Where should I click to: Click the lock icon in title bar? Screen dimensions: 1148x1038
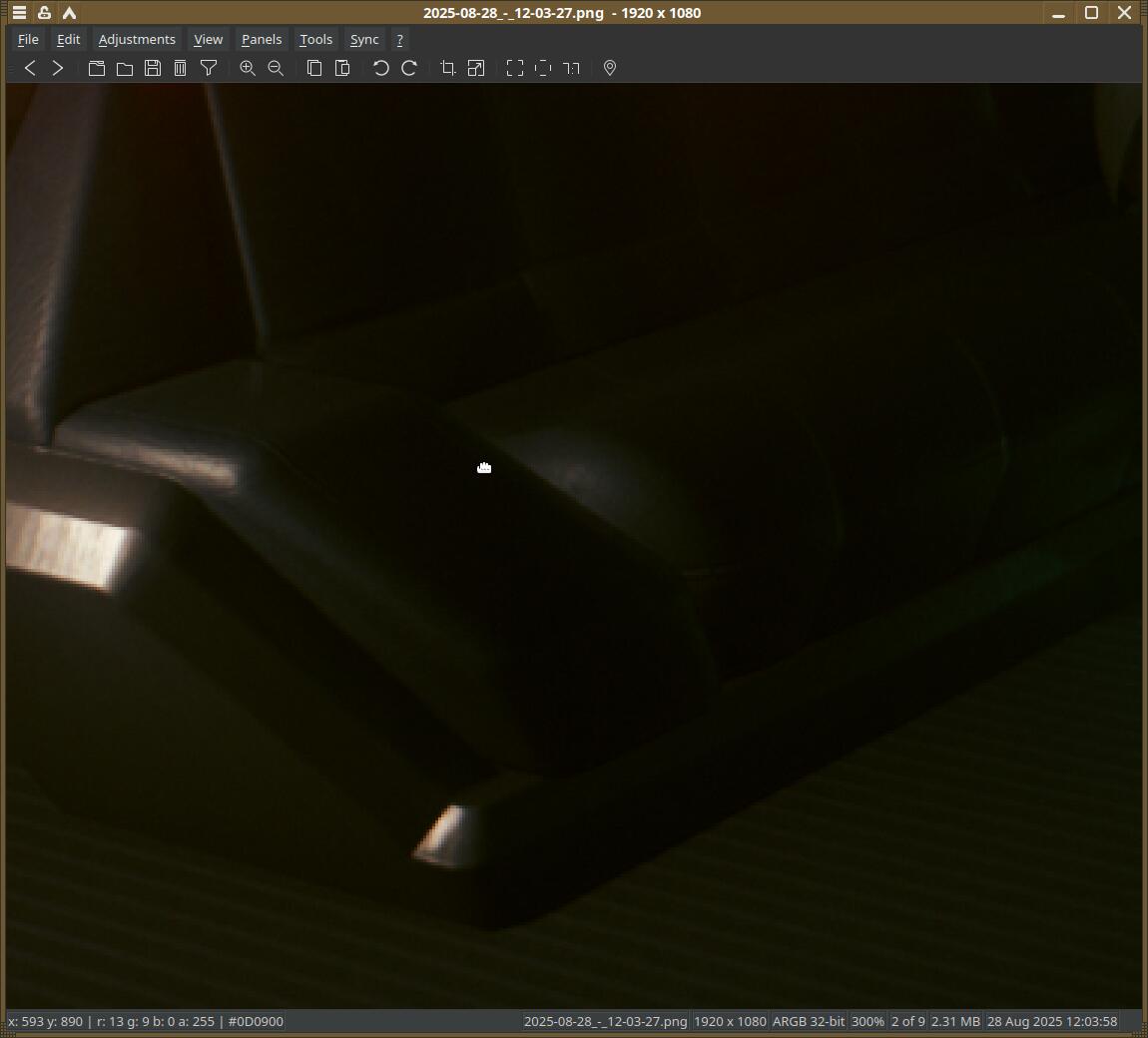pos(45,12)
